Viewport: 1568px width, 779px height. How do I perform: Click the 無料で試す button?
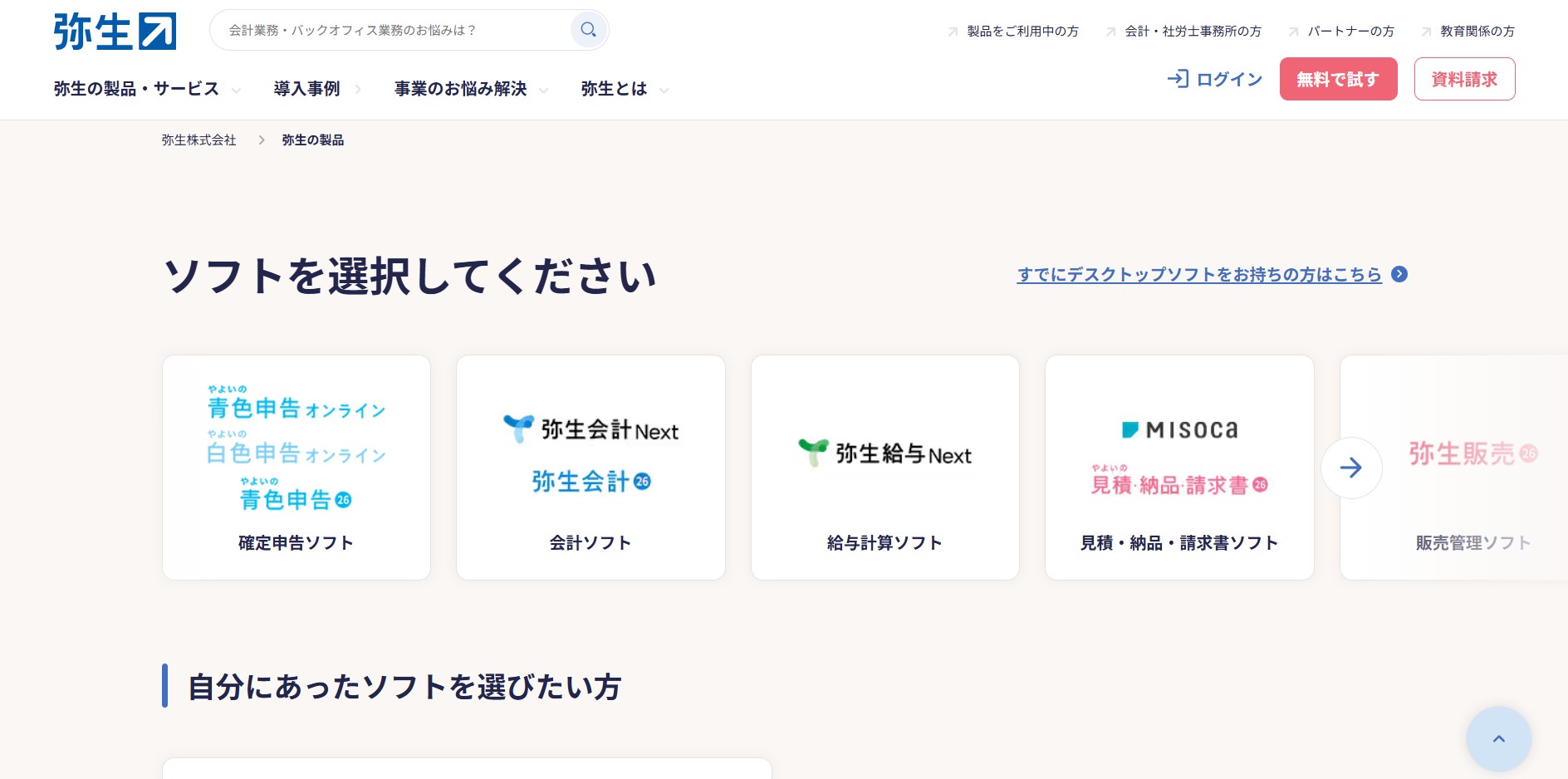[1338, 78]
